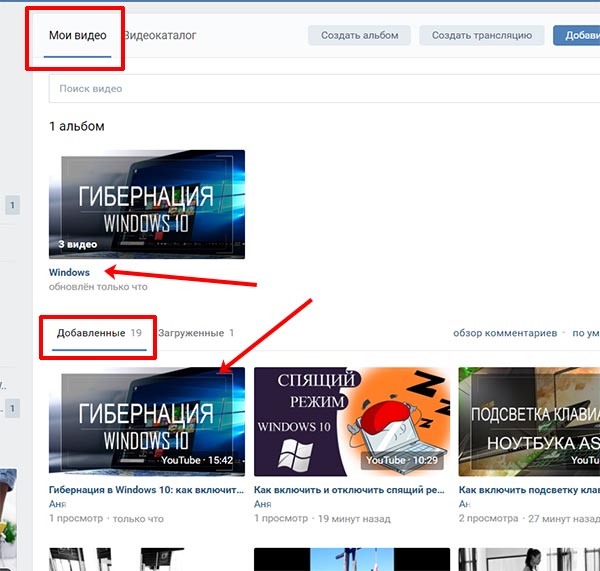Click the Создать трансляцию button
Viewport: 600px width, 571px height.
click(482, 36)
